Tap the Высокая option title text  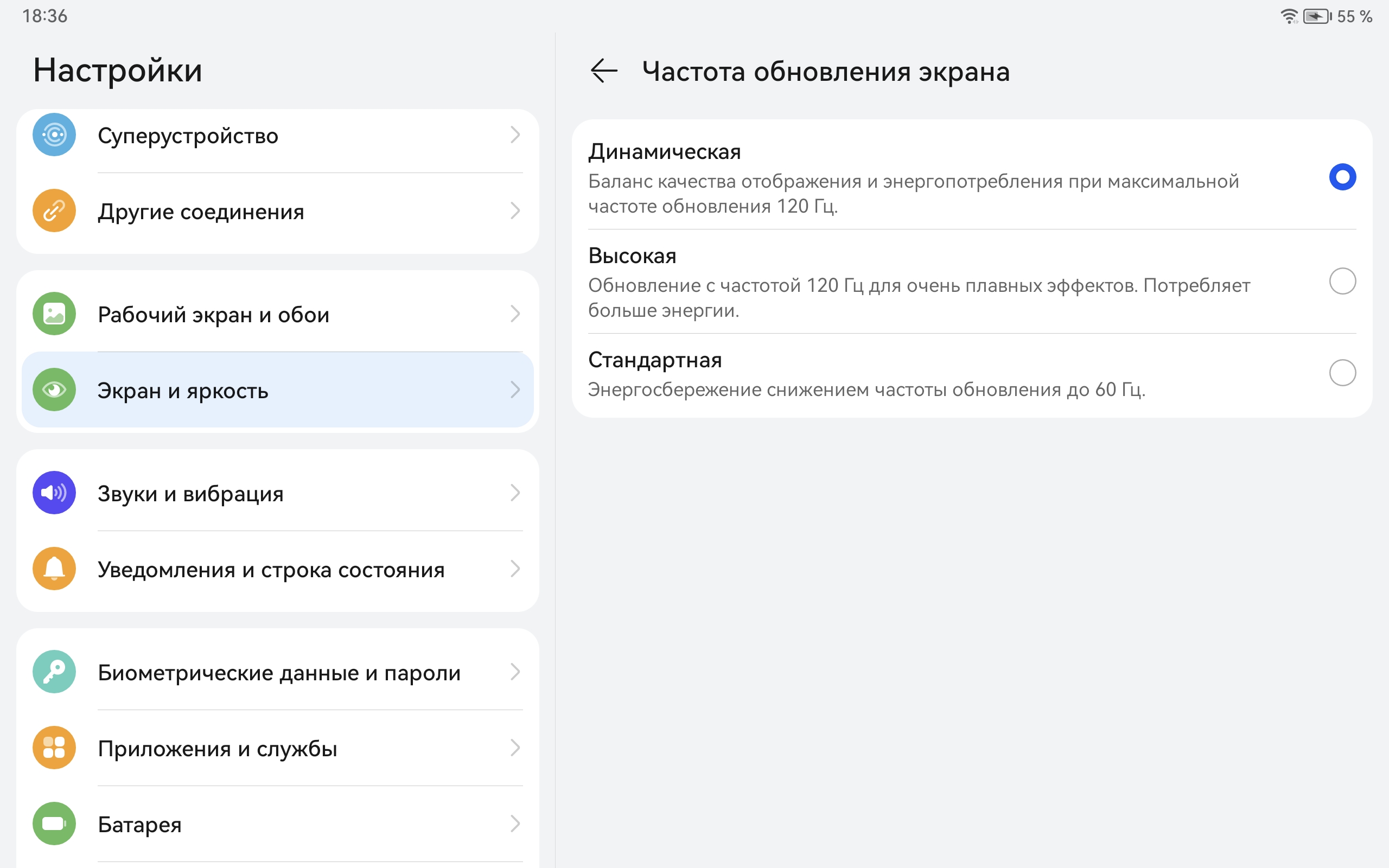point(632,256)
